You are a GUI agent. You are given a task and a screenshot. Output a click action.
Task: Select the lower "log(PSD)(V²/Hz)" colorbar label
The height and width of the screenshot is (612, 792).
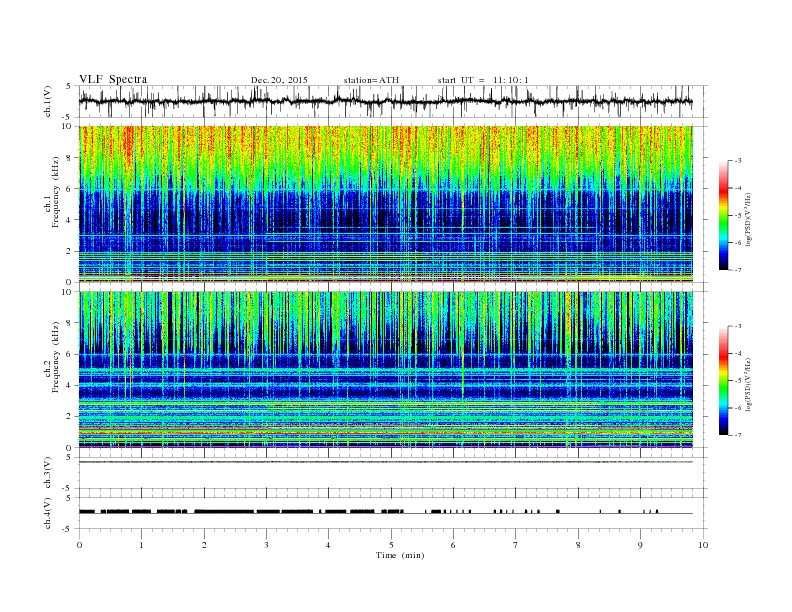pos(748,384)
